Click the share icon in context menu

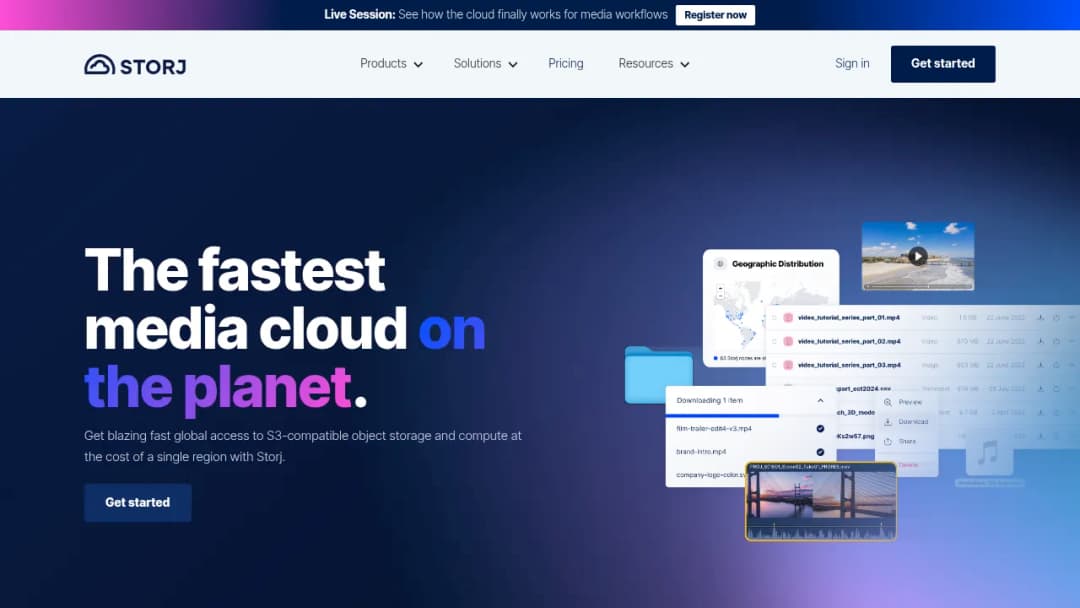point(888,441)
